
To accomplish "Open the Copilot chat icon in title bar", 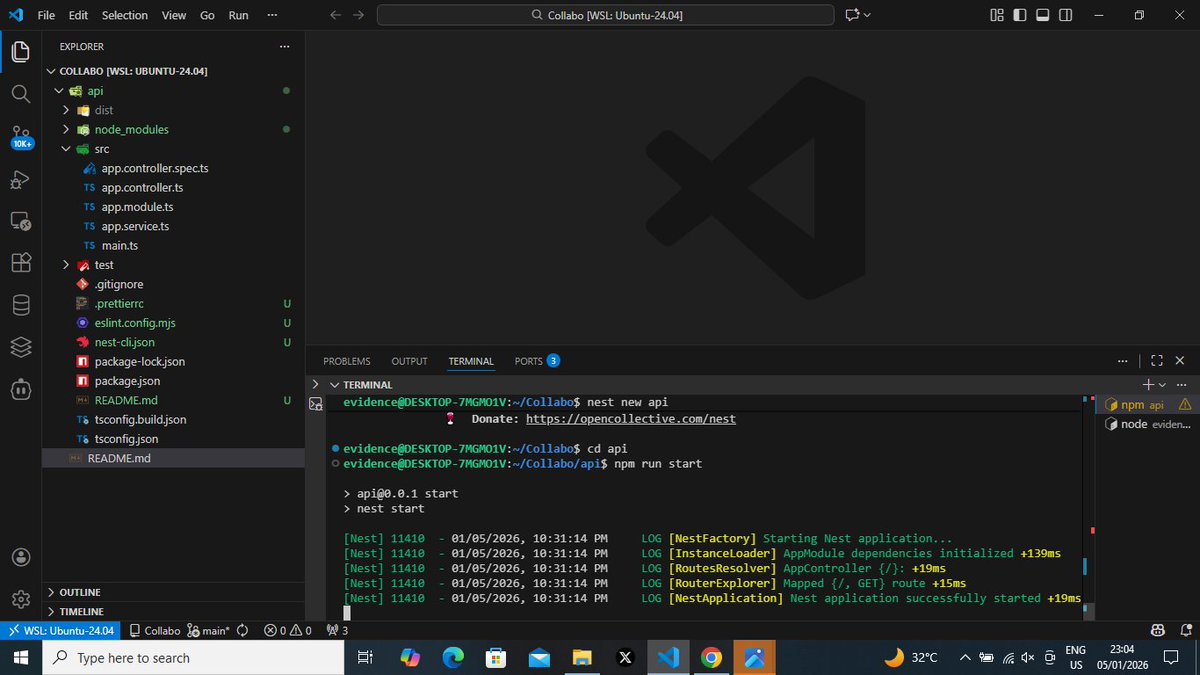I will coord(852,15).
